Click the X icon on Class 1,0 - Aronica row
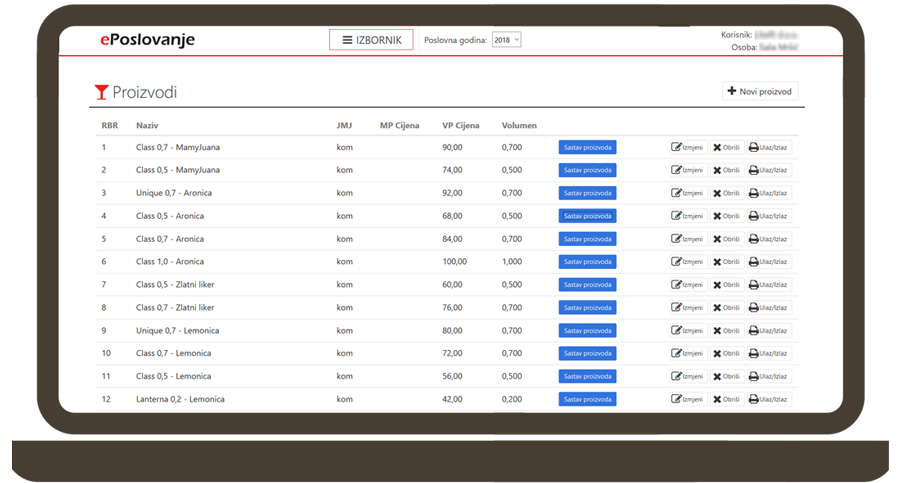900x483 pixels. point(717,262)
